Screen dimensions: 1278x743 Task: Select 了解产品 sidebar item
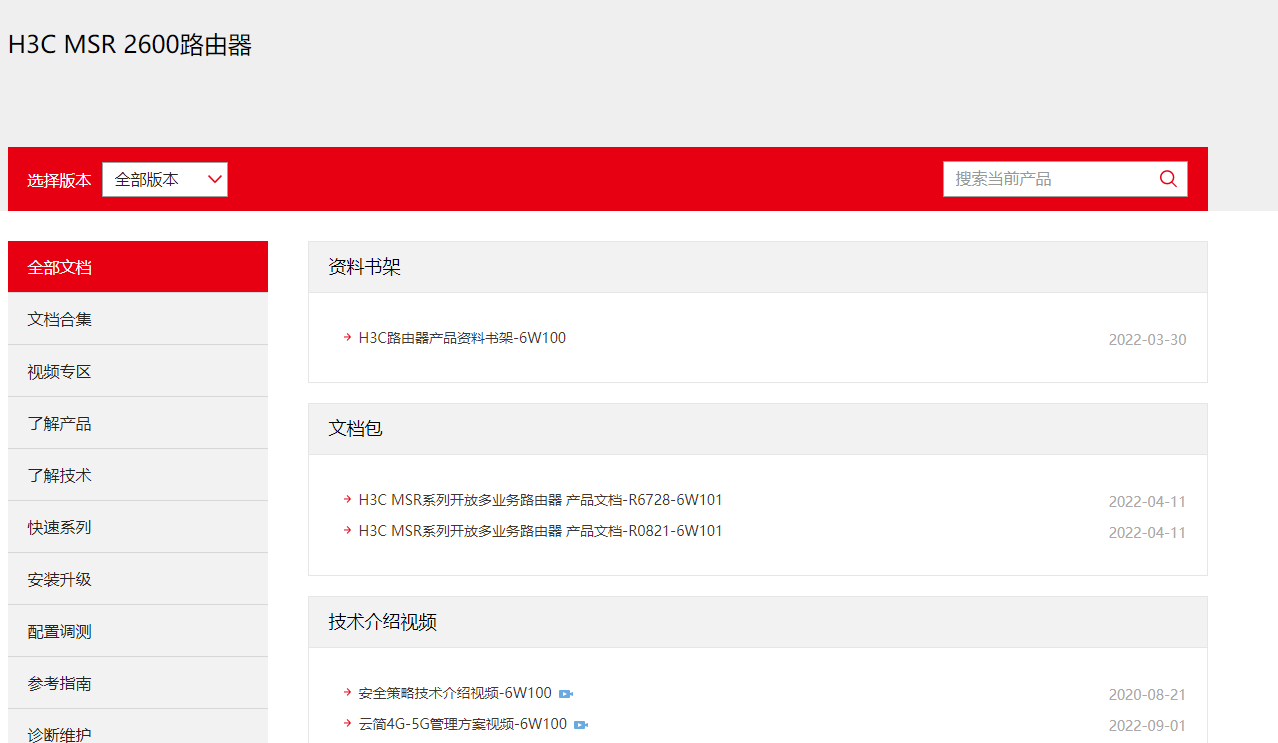click(138, 423)
